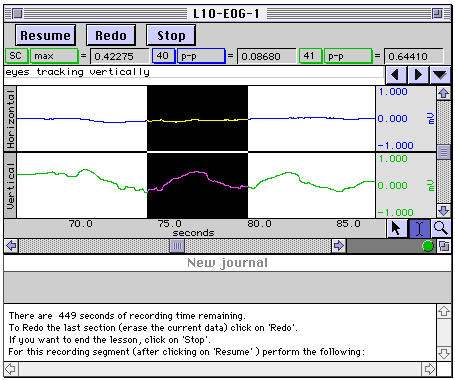Click the journal horizontal scroll left arrow
Screen dimensions: 455x380
(x=11, y=369)
